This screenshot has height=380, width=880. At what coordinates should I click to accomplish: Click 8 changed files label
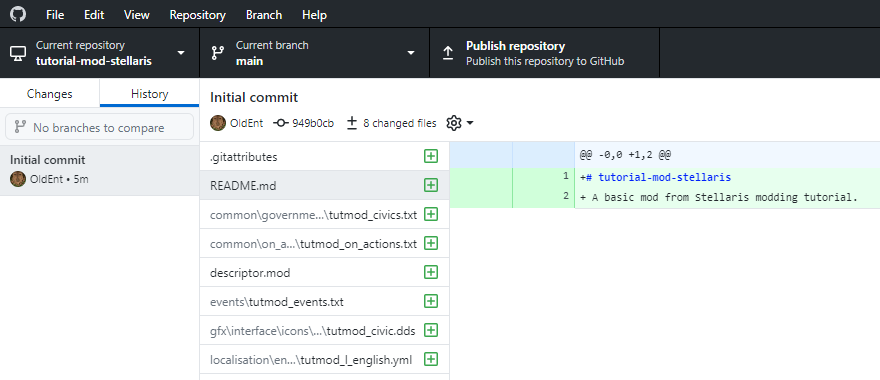(x=400, y=123)
